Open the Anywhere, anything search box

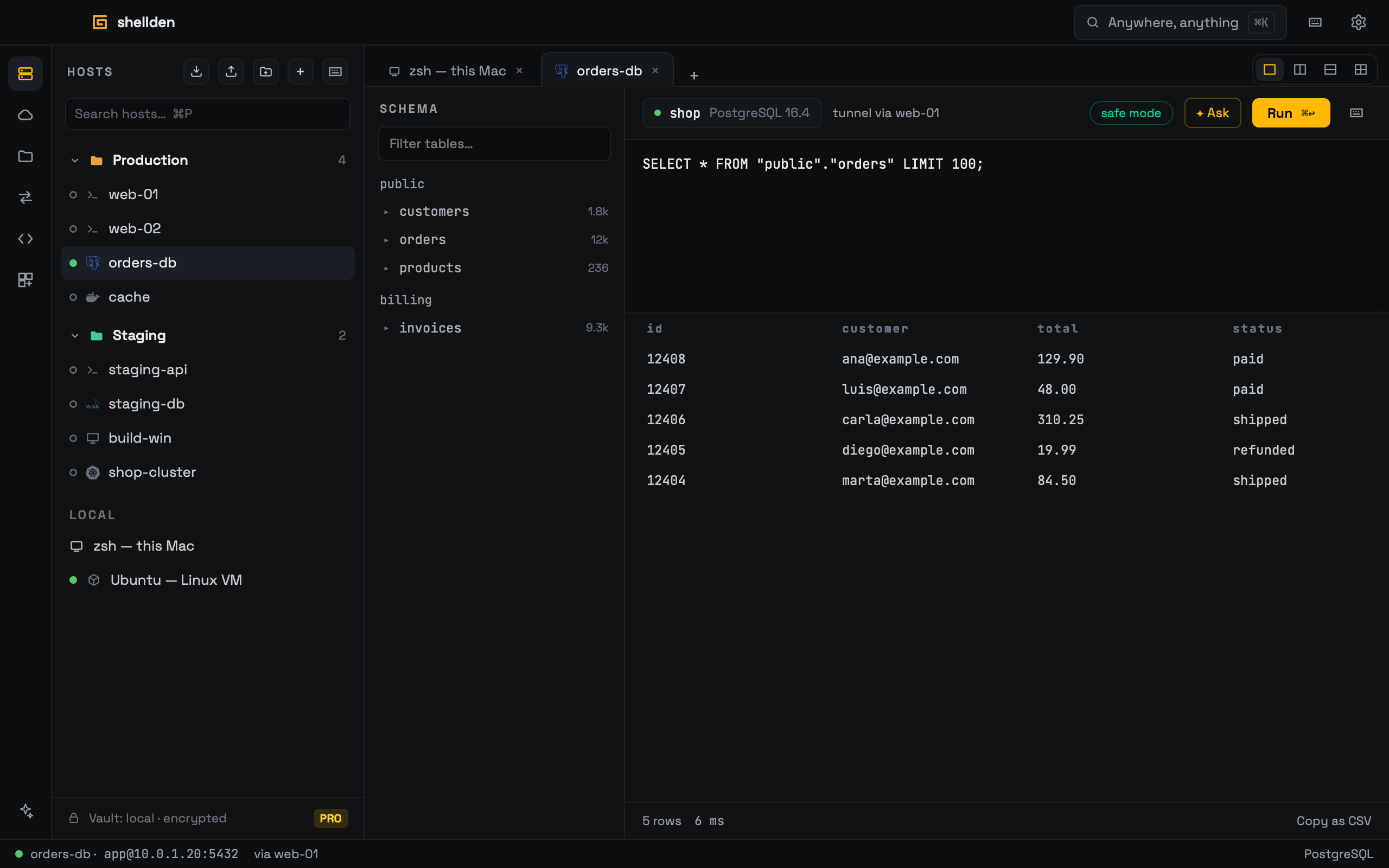coord(1180,22)
